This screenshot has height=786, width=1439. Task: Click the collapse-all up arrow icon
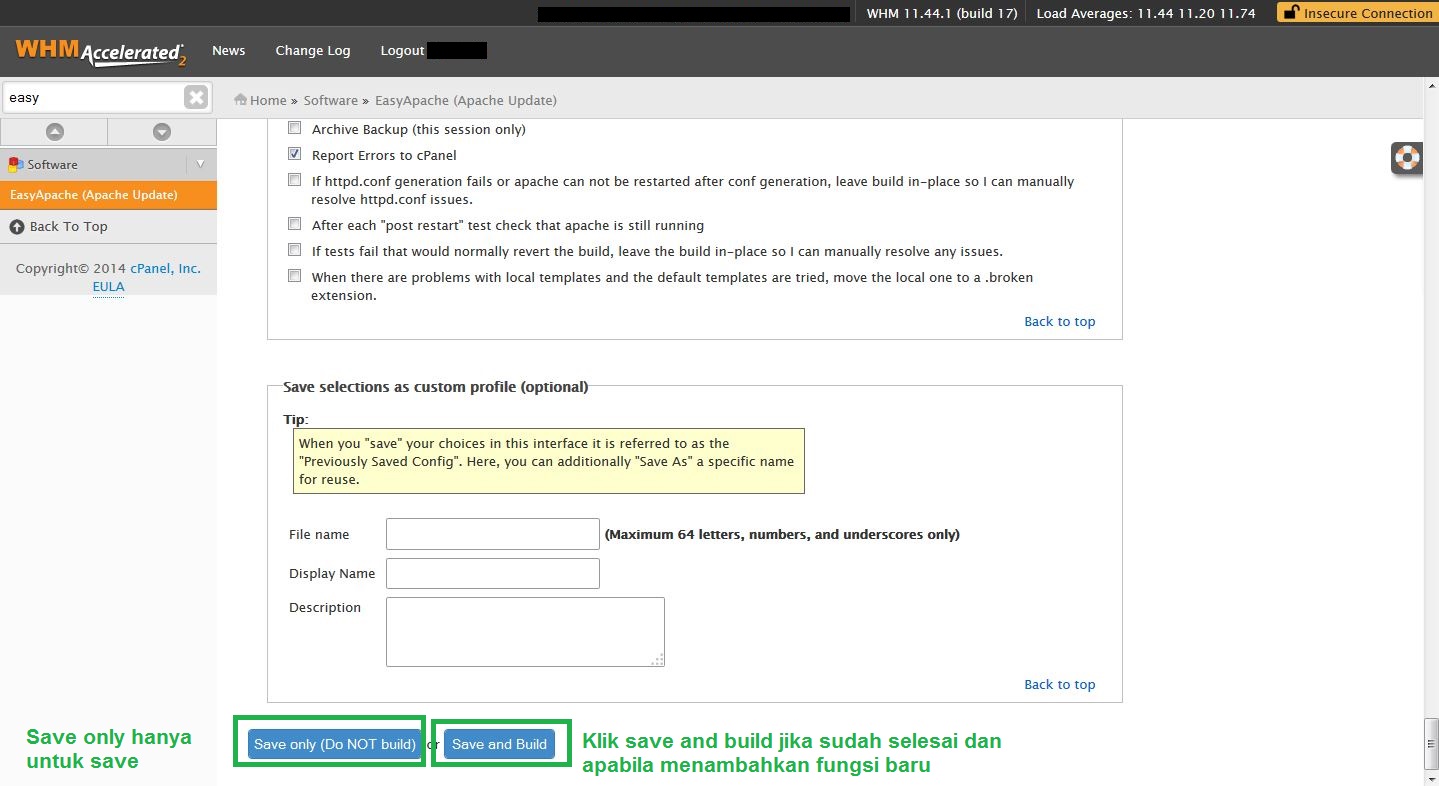[54, 132]
